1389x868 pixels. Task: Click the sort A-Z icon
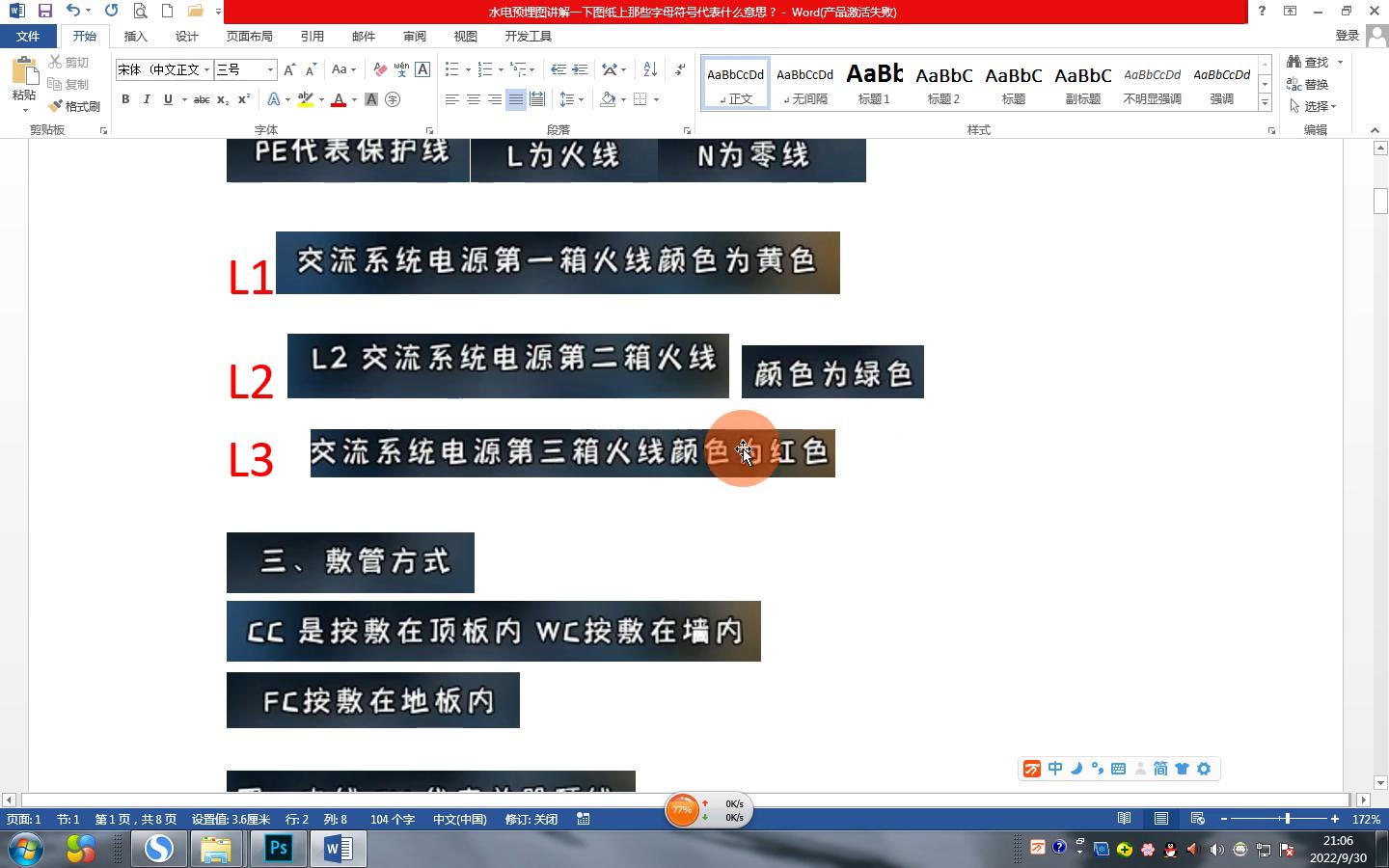[650, 69]
